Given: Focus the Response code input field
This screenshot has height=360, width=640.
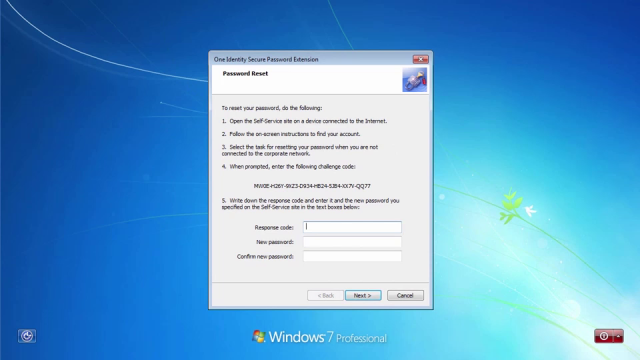Looking at the screenshot, I should (x=352, y=227).
